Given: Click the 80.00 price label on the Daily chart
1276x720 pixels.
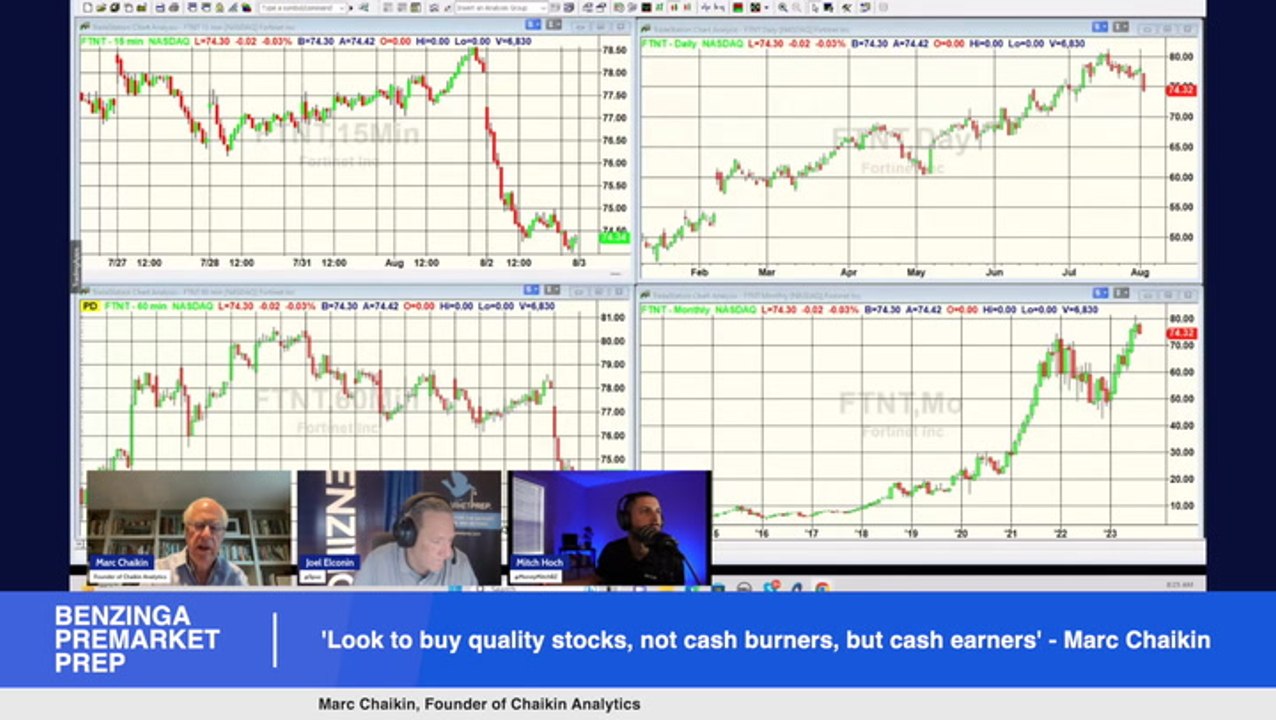Looking at the screenshot, I should (x=1180, y=57).
